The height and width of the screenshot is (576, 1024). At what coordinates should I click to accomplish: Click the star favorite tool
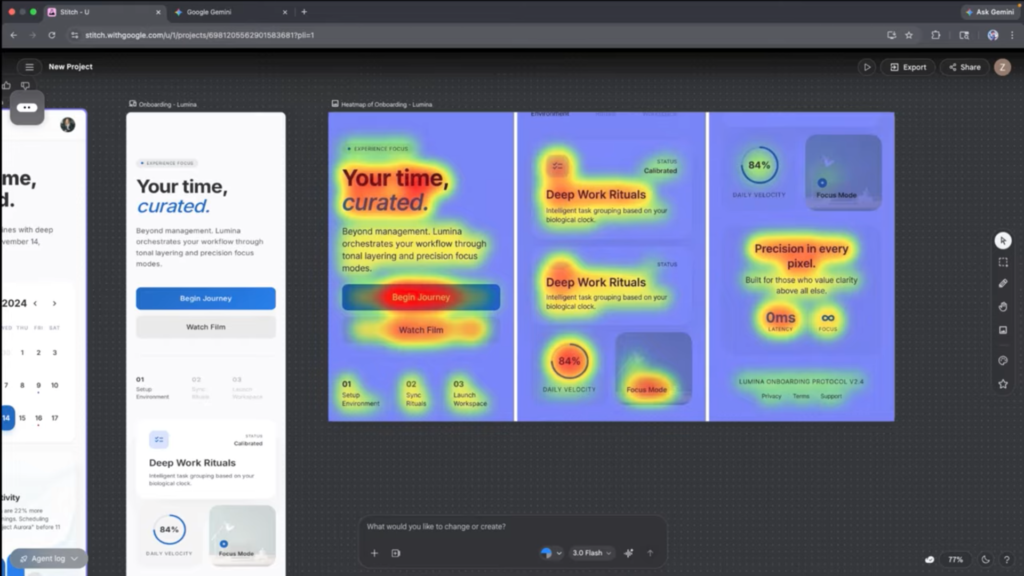point(1003,384)
